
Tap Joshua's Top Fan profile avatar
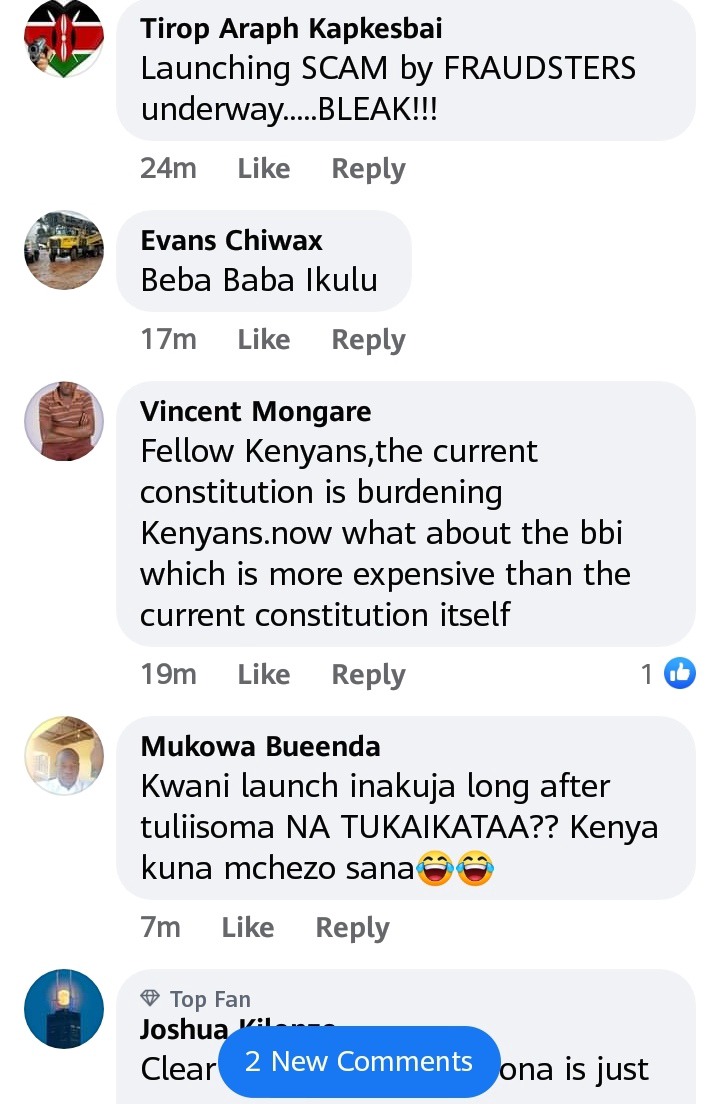64,1009
